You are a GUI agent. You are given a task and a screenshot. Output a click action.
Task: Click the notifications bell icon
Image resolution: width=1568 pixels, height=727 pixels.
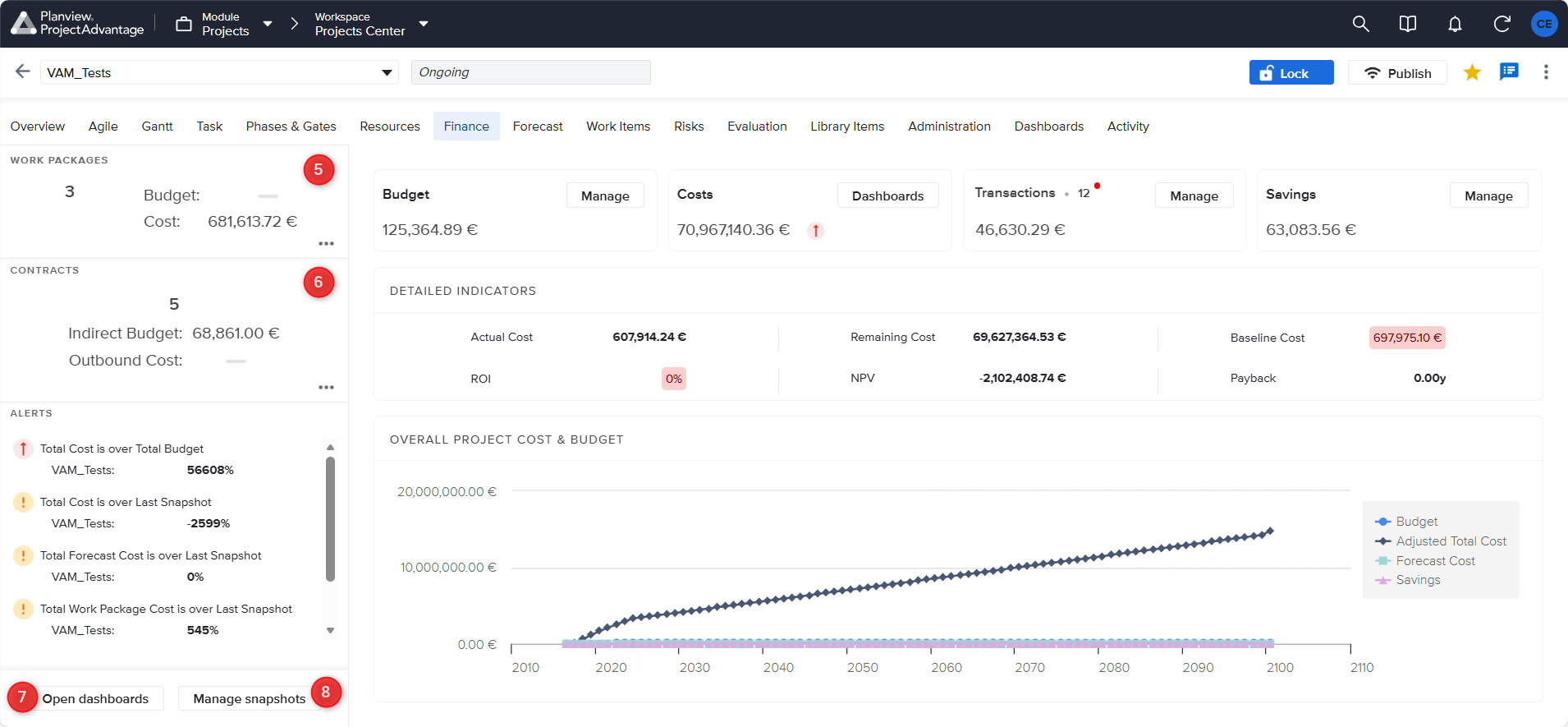click(x=1454, y=24)
